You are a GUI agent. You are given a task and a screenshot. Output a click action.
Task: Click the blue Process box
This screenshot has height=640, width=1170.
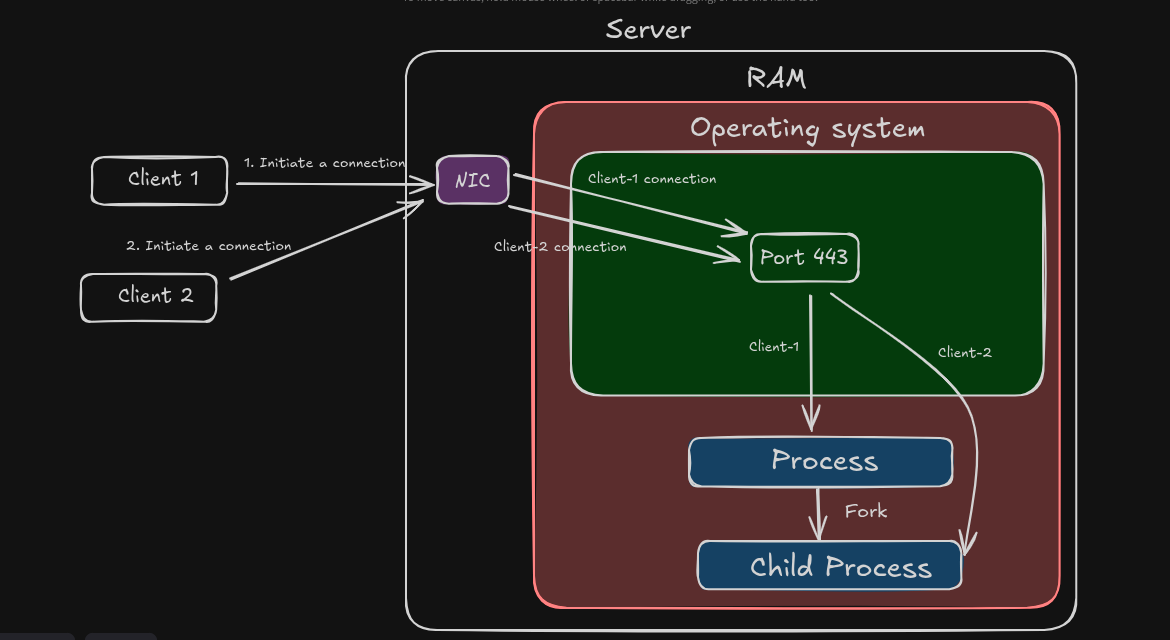click(x=820, y=462)
